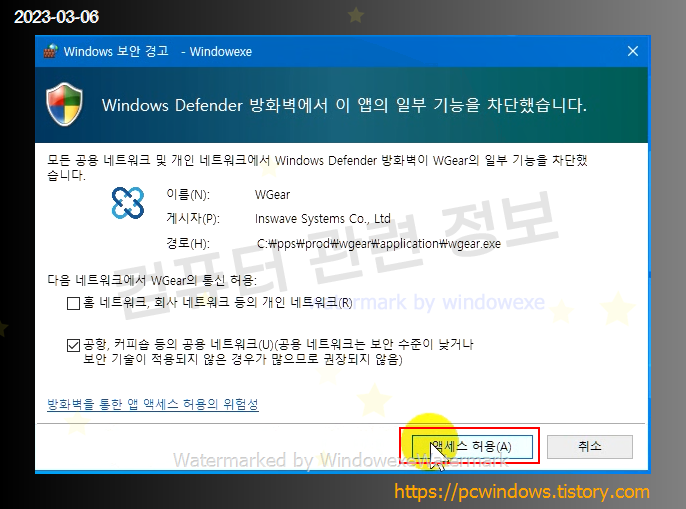686x509 pixels.
Task: Click the 취소 button
Action: point(590,446)
